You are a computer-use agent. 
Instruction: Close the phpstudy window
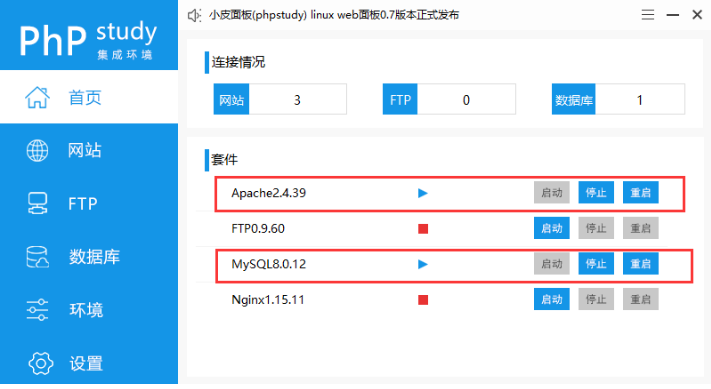click(697, 15)
